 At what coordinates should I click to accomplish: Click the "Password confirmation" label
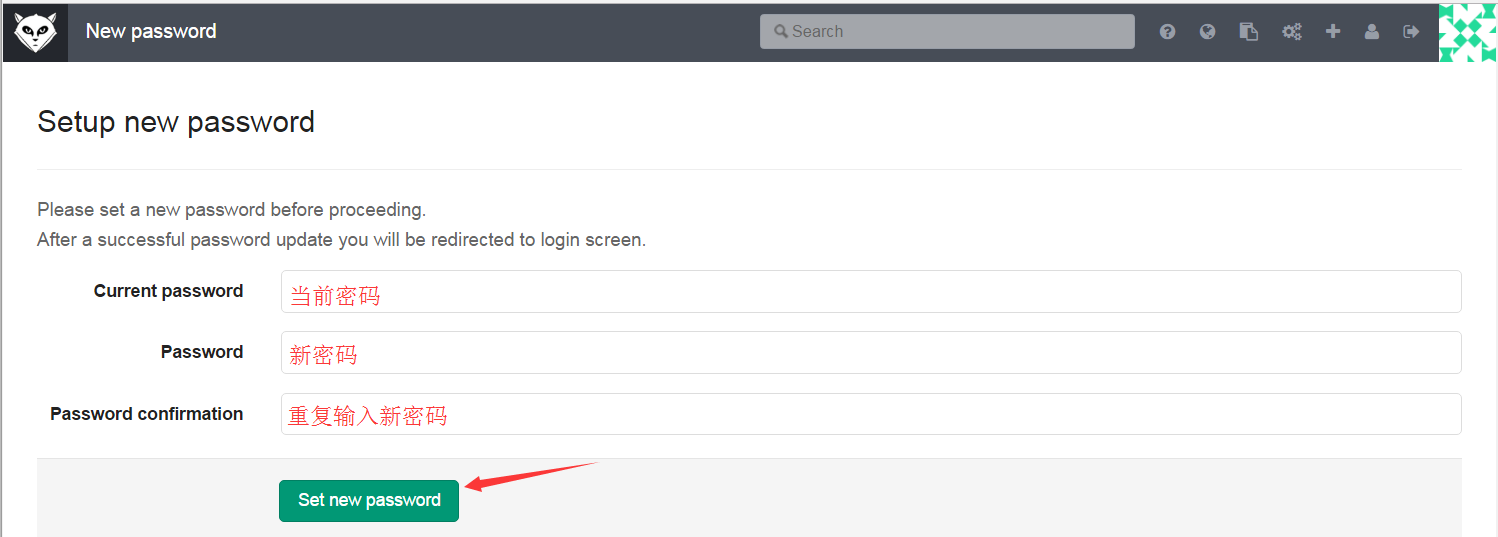147,414
